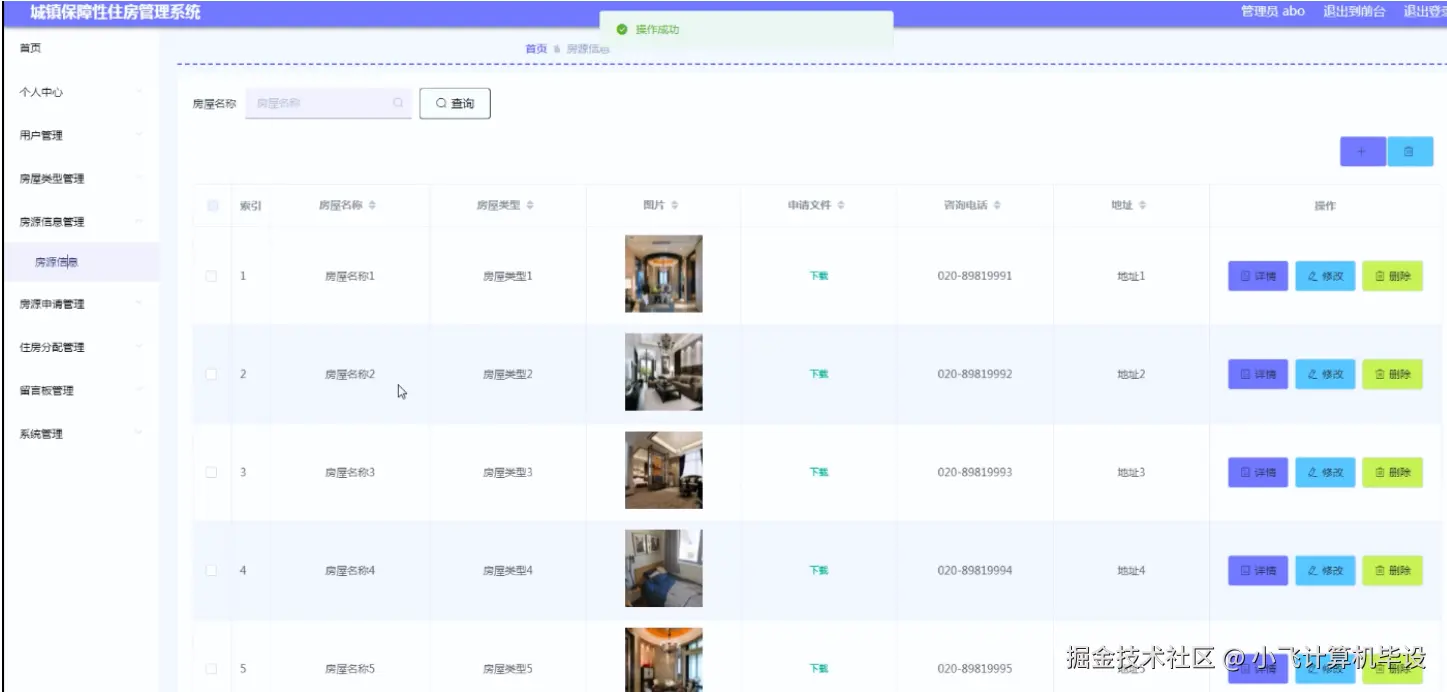This screenshot has width=1447, height=692.
Task: Click phone number 020-89819993
Action: click(x=975, y=472)
